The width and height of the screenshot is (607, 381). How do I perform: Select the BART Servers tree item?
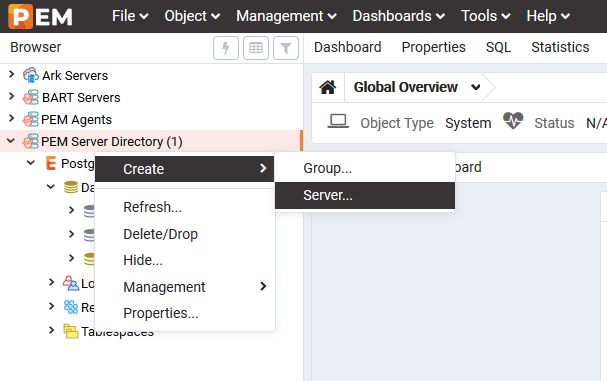click(81, 98)
